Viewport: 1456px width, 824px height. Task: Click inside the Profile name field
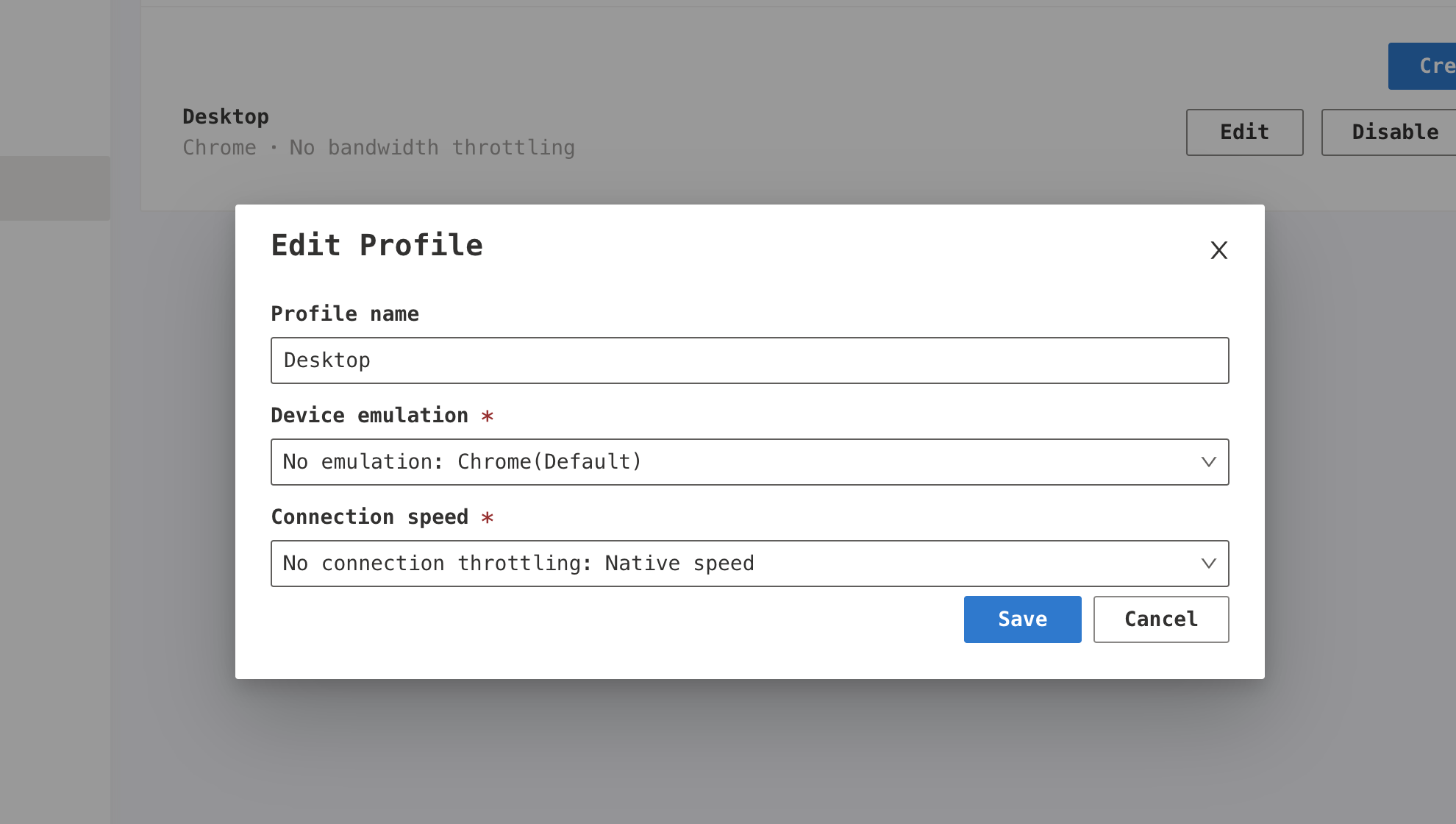click(x=749, y=360)
